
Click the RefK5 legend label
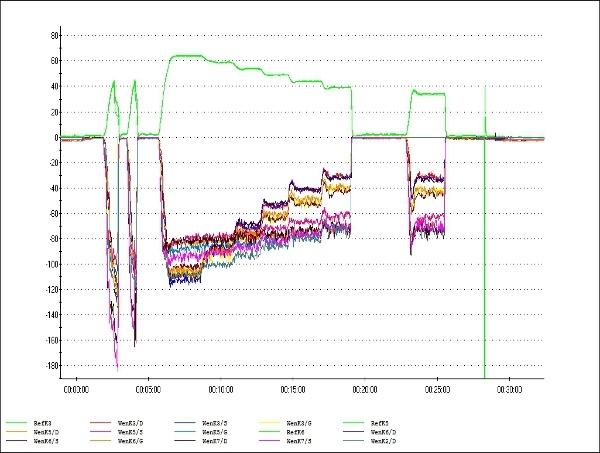click(380, 423)
